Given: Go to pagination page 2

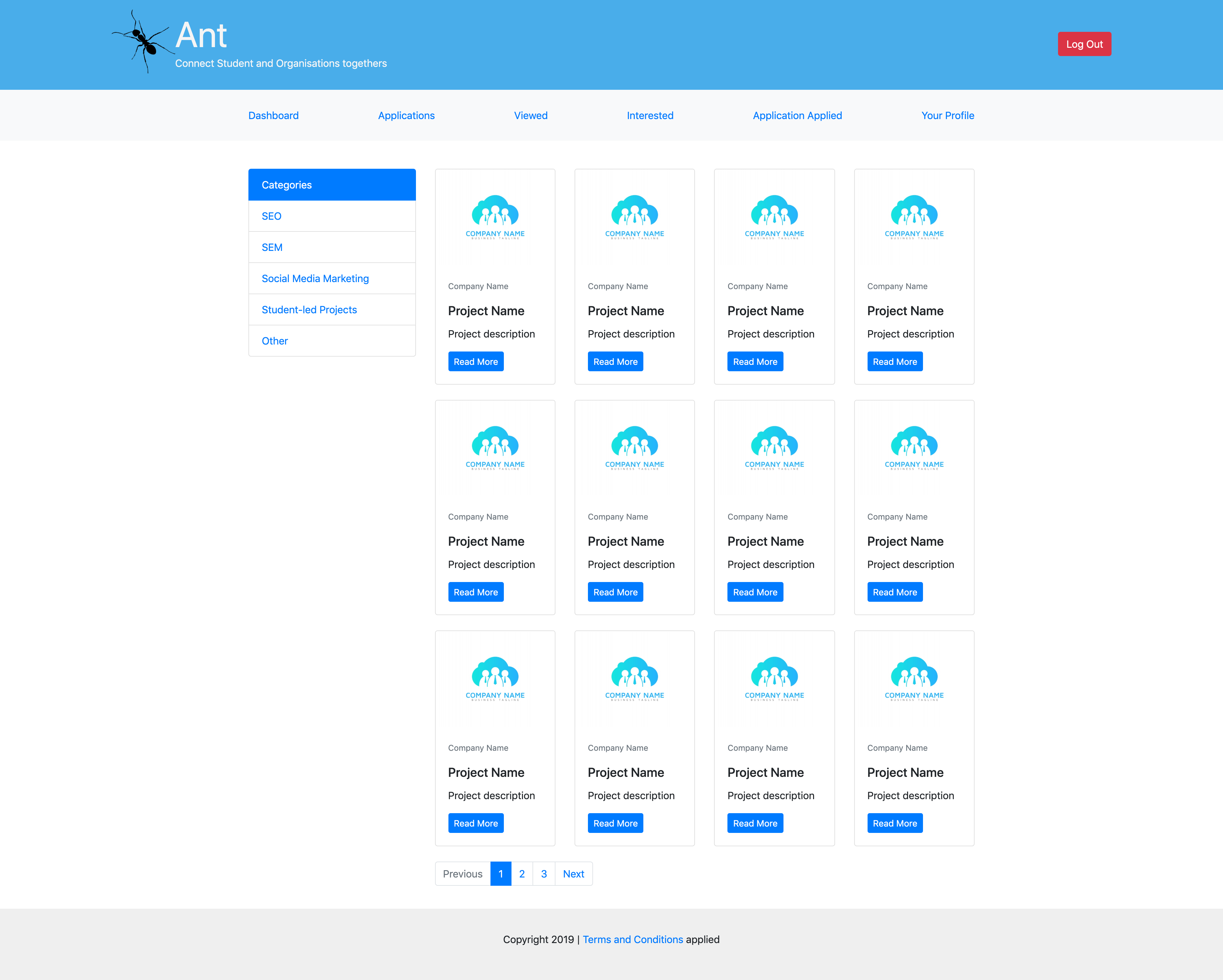Looking at the screenshot, I should click(x=522, y=874).
